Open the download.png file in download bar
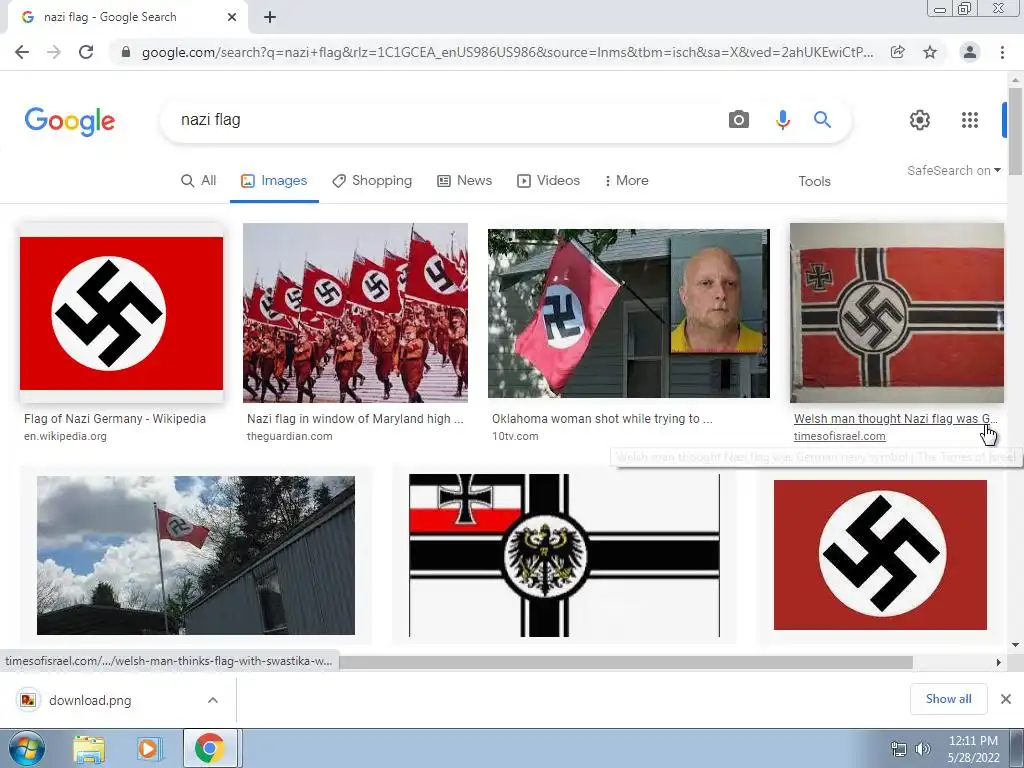The image size is (1024, 768). [x=90, y=700]
